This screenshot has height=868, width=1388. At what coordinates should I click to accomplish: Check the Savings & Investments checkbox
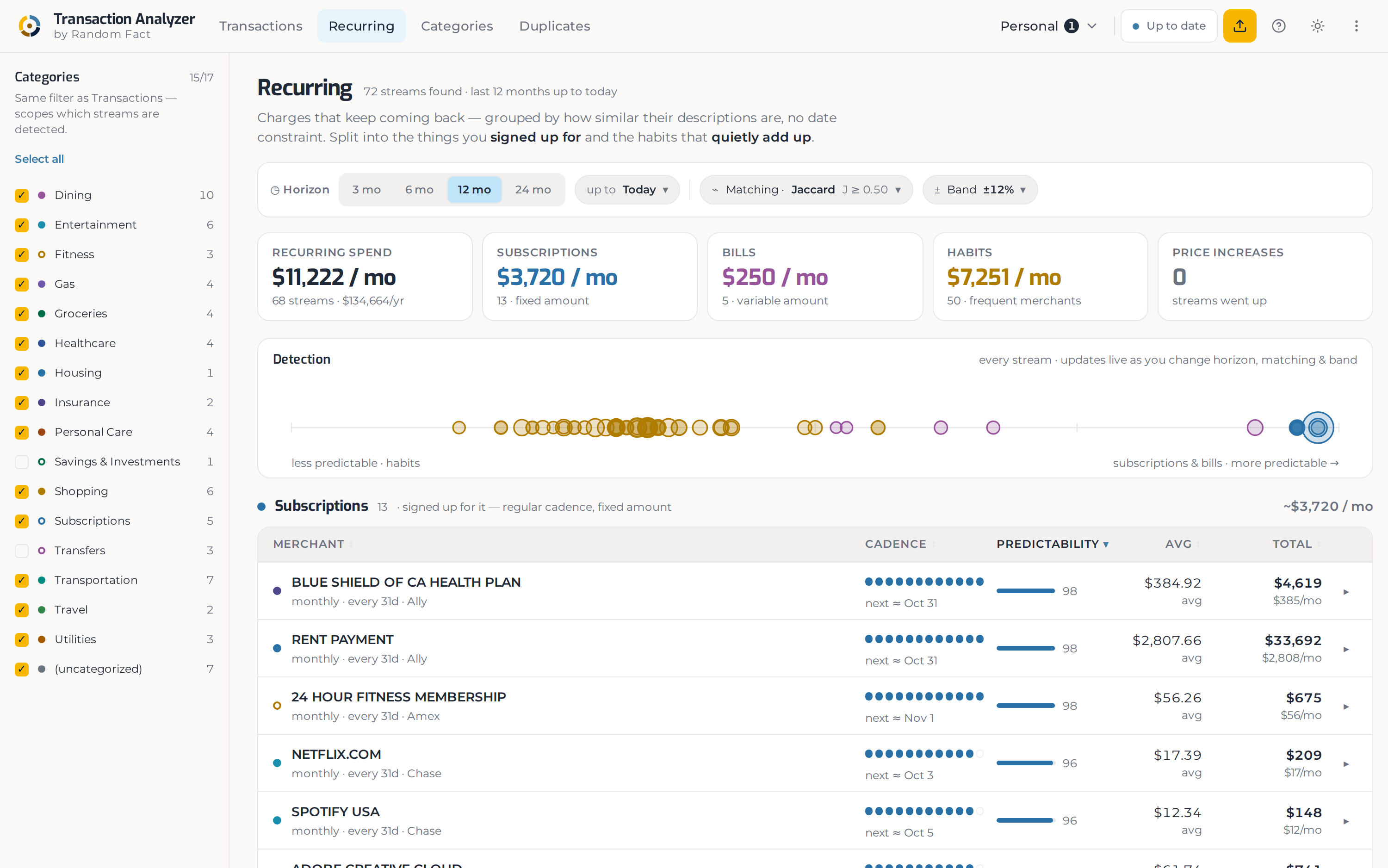[x=22, y=462]
